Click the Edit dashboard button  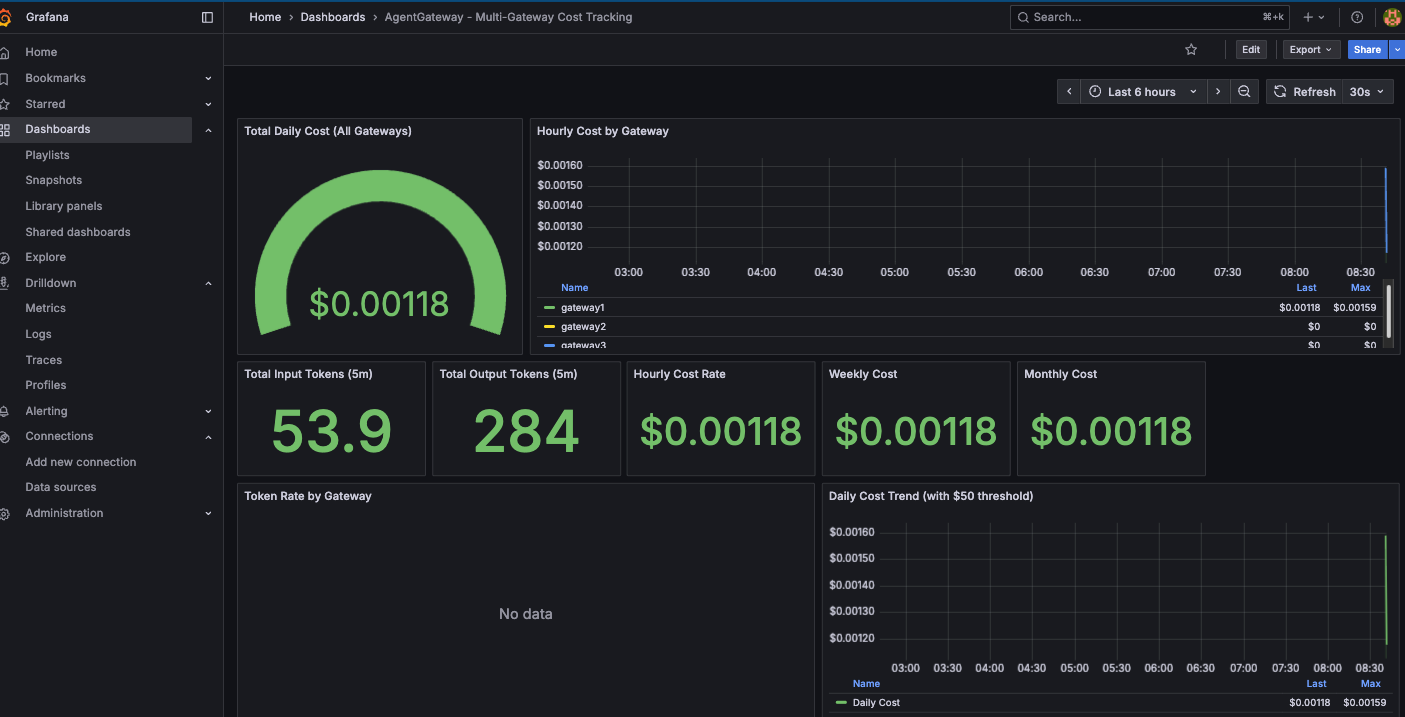[1250, 50]
